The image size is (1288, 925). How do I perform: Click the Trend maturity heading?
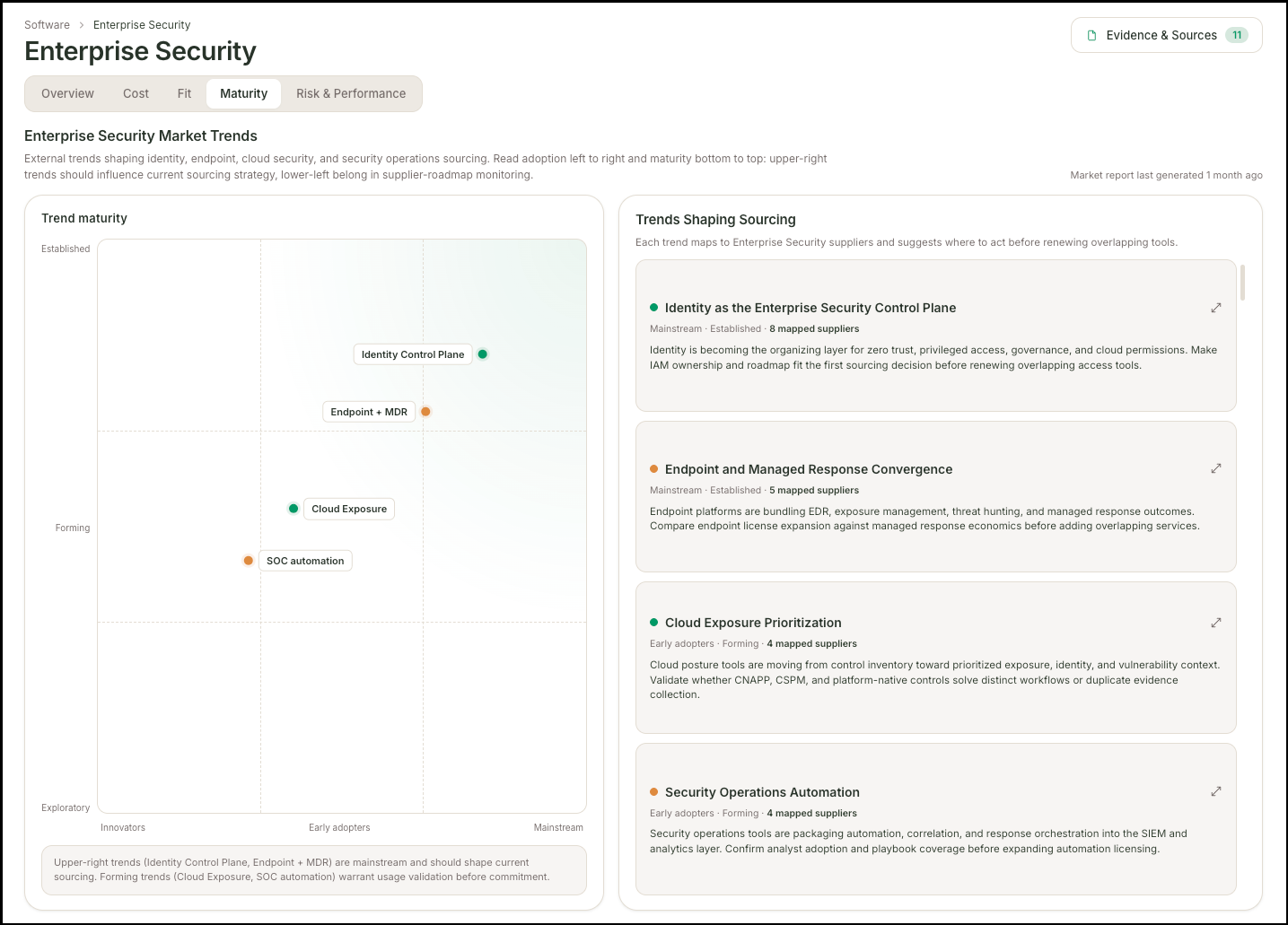pyautogui.click(x=84, y=218)
